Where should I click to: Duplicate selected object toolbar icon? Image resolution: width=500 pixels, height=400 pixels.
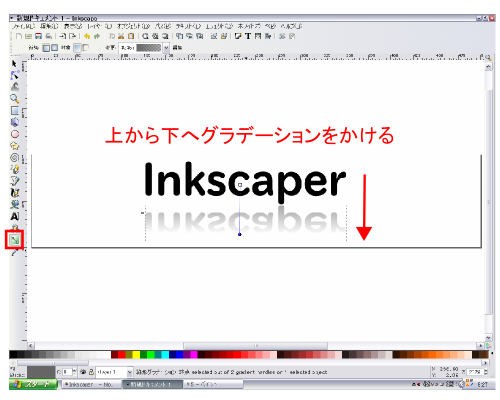pos(180,36)
